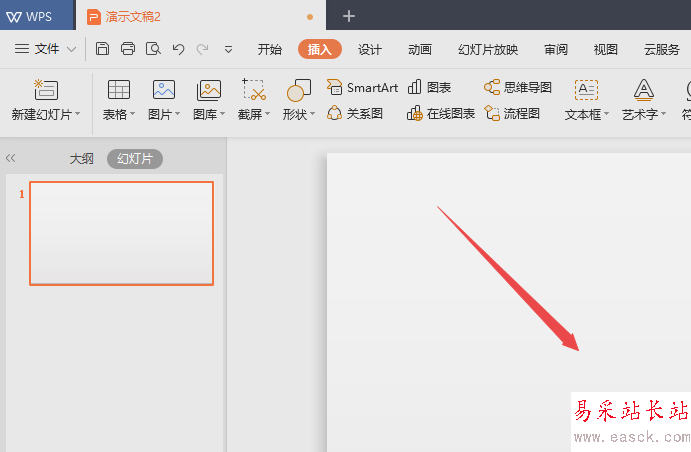
Task: Click the Redo arrow
Action: (x=203, y=48)
